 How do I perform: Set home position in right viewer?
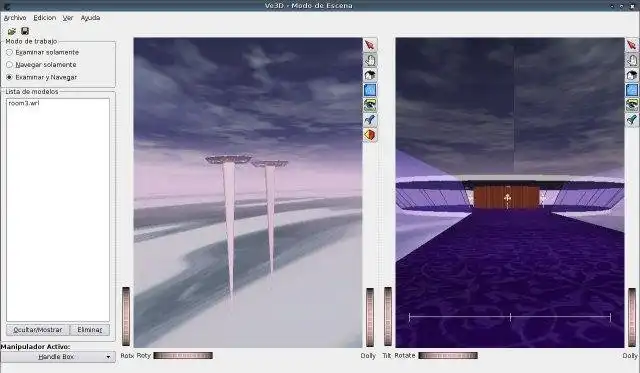point(632,90)
